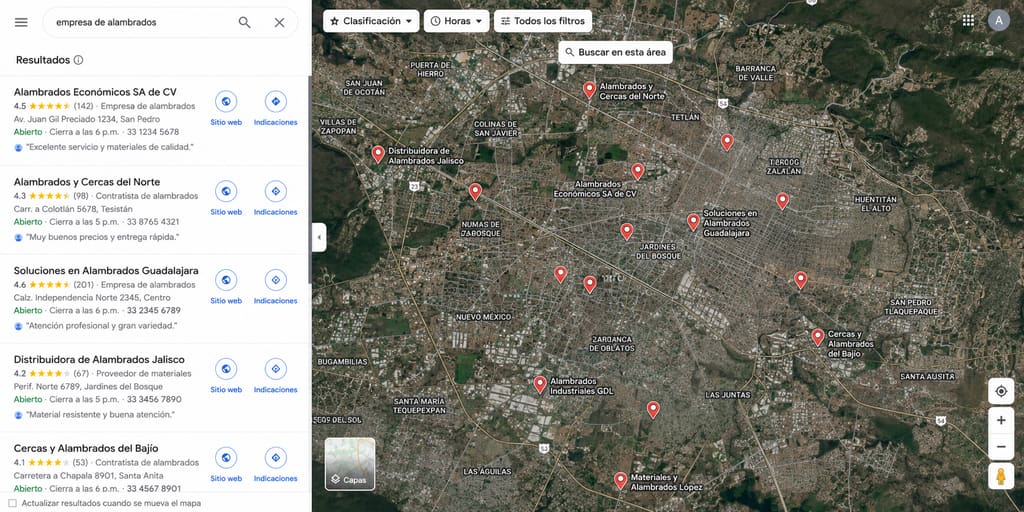Click map pin for Cercas y Alambrados del Bajío
The height and width of the screenshot is (512, 1024).
coord(818,337)
